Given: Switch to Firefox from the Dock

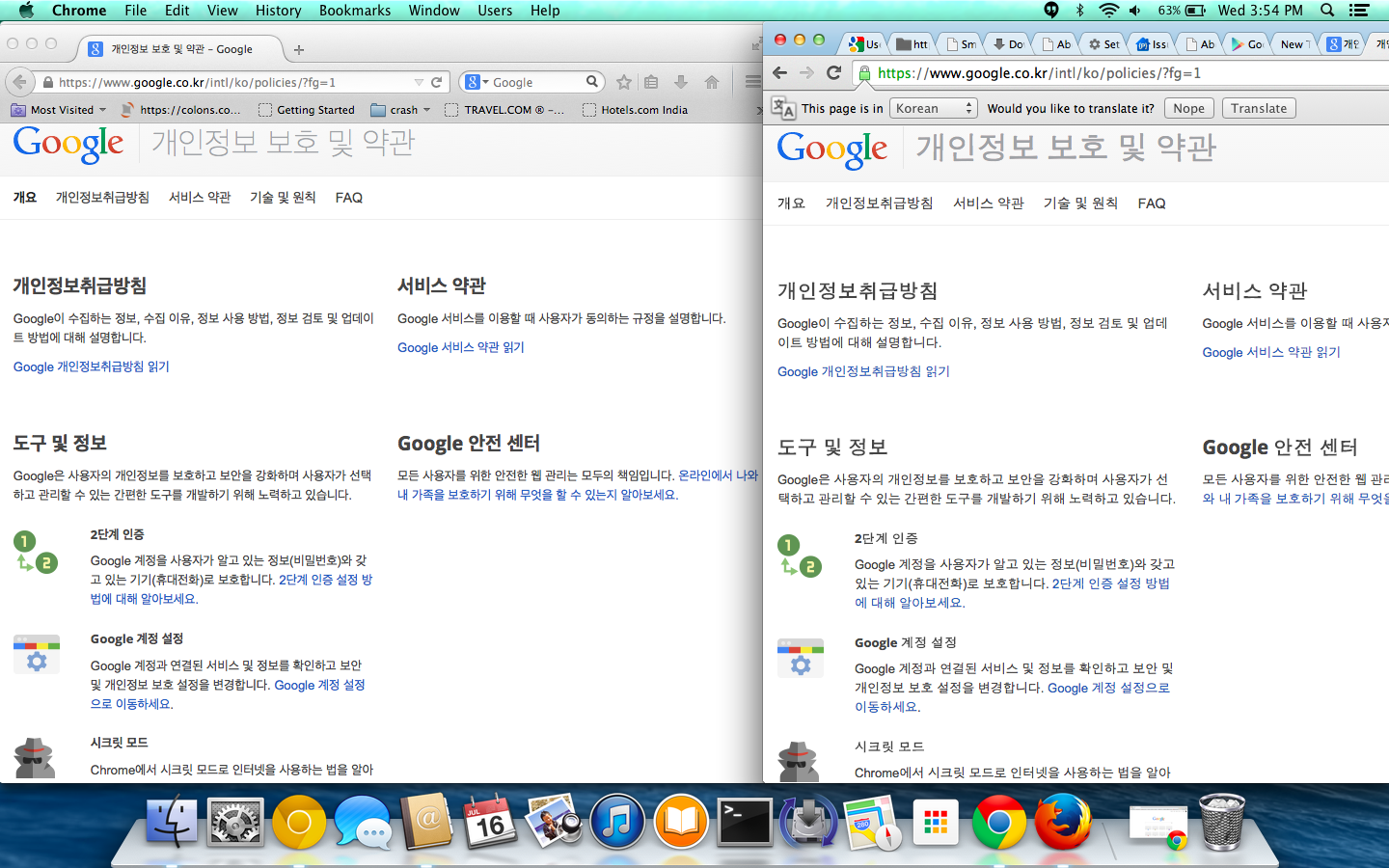Looking at the screenshot, I should tap(1063, 822).
